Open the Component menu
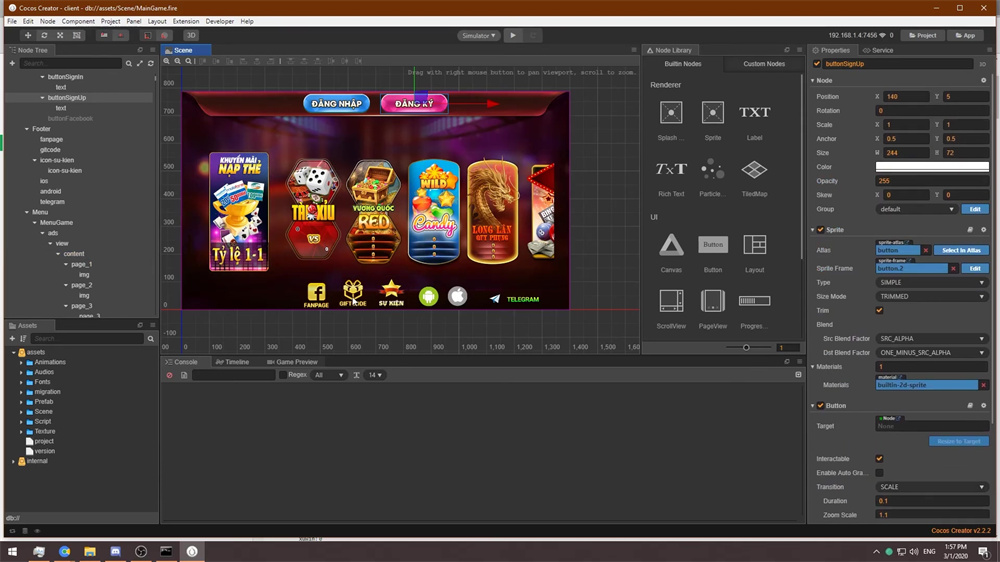This screenshot has width=1000, height=562. 78,21
